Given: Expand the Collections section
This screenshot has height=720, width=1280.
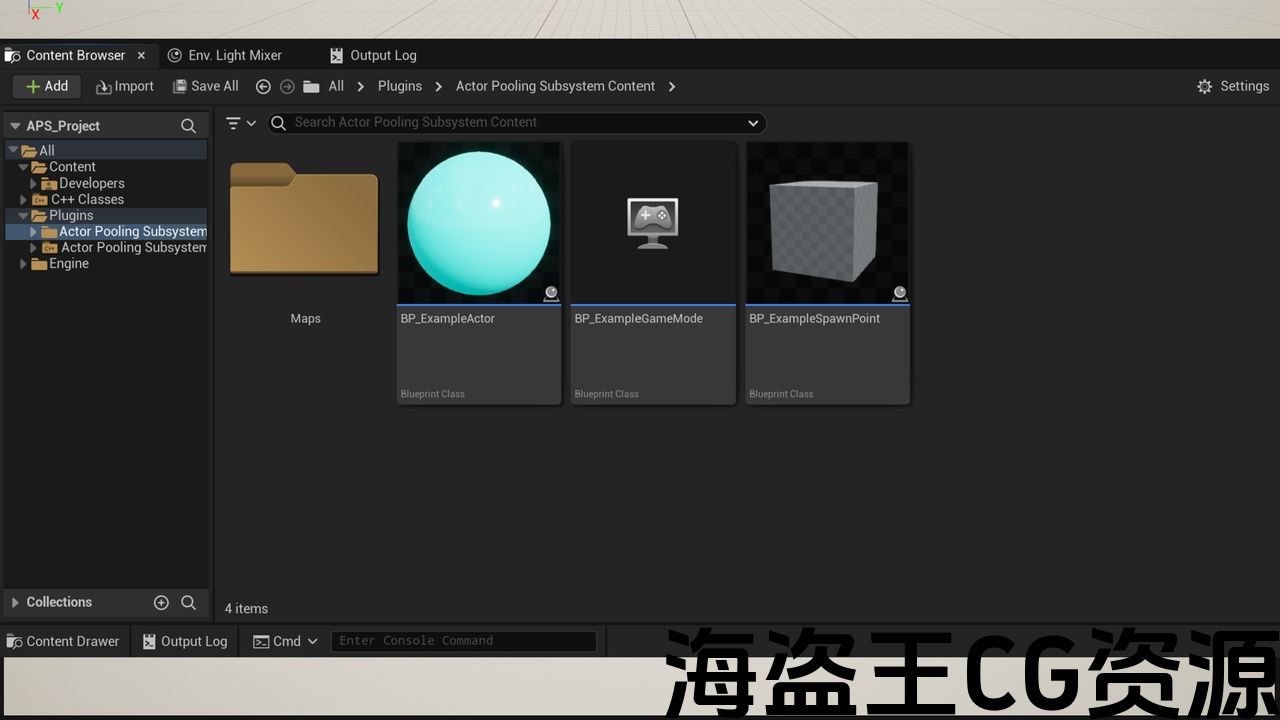Looking at the screenshot, I should click(15, 602).
